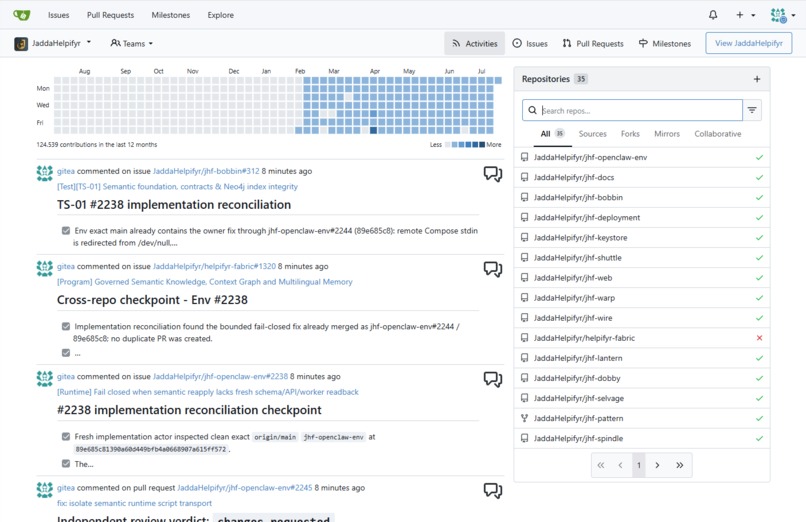Image resolution: width=806 pixels, height=522 pixels.
Task: Click comment icon for jhf-openclaw-env#2238 activity
Action: point(492,379)
